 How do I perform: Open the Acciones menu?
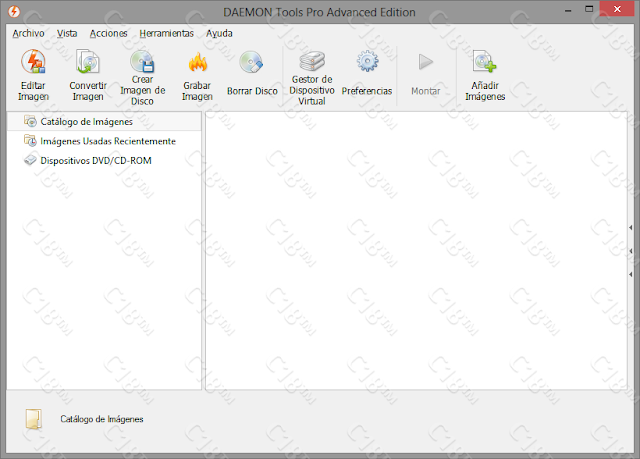[109, 33]
